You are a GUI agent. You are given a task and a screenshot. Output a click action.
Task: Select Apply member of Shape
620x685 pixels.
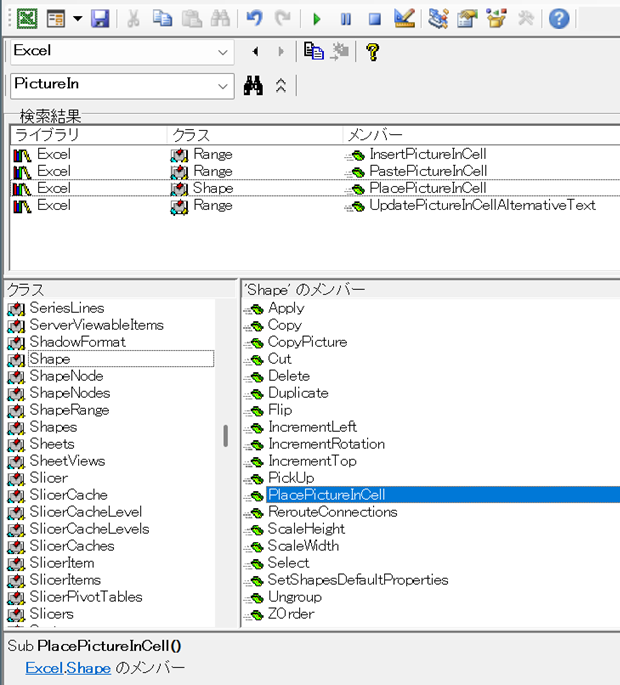[x=286, y=308]
